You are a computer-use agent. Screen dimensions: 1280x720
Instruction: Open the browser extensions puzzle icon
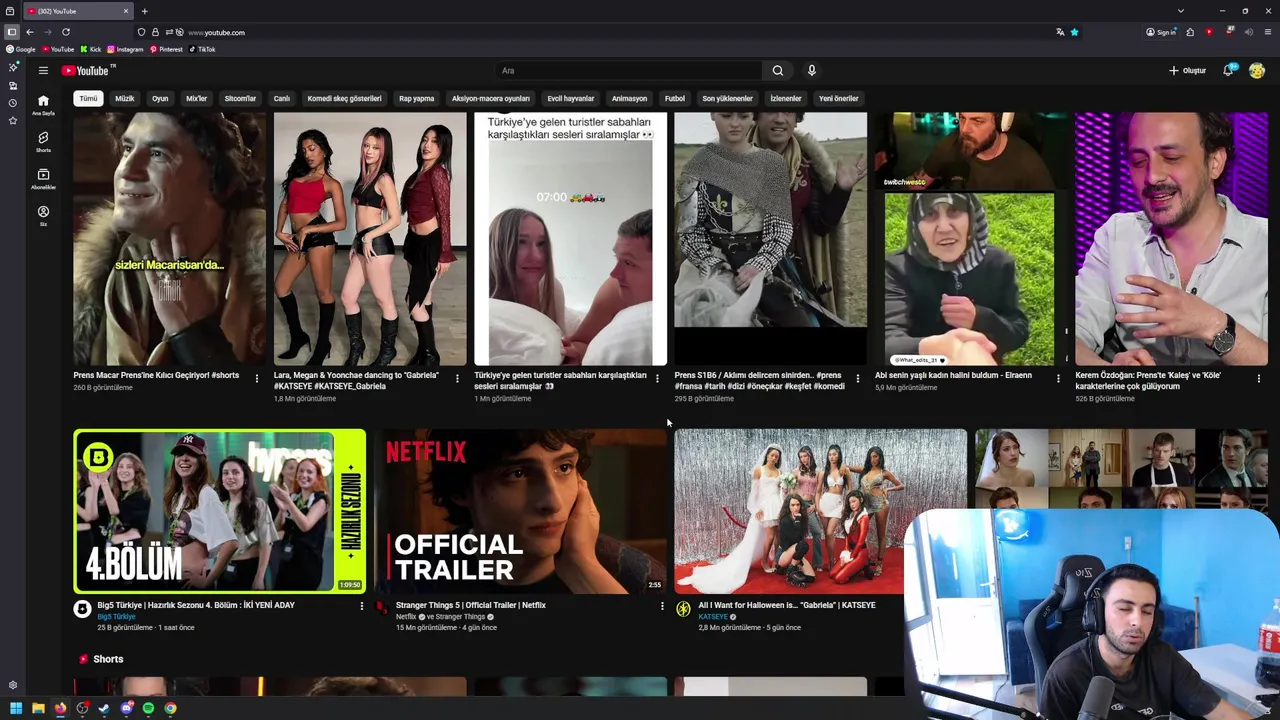(1190, 32)
